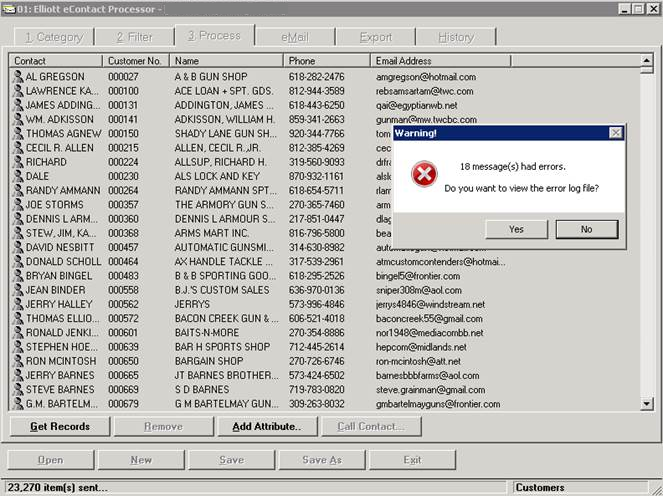Viewport: 663px width, 496px height.
Task: Click the contact icon next to JERRY HALLEY
Action: (x=18, y=304)
